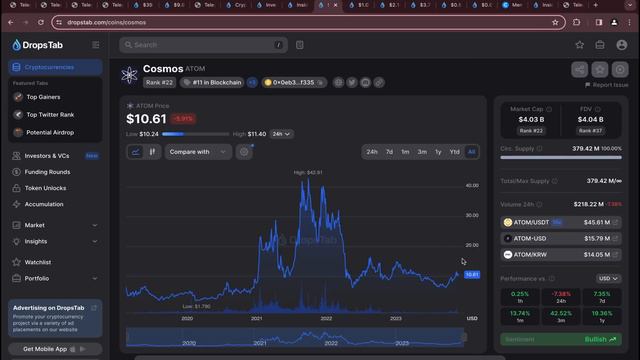Viewport: 640px width, 360px height.
Task: Open Cosmos Twitter link icon
Action: [352, 82]
